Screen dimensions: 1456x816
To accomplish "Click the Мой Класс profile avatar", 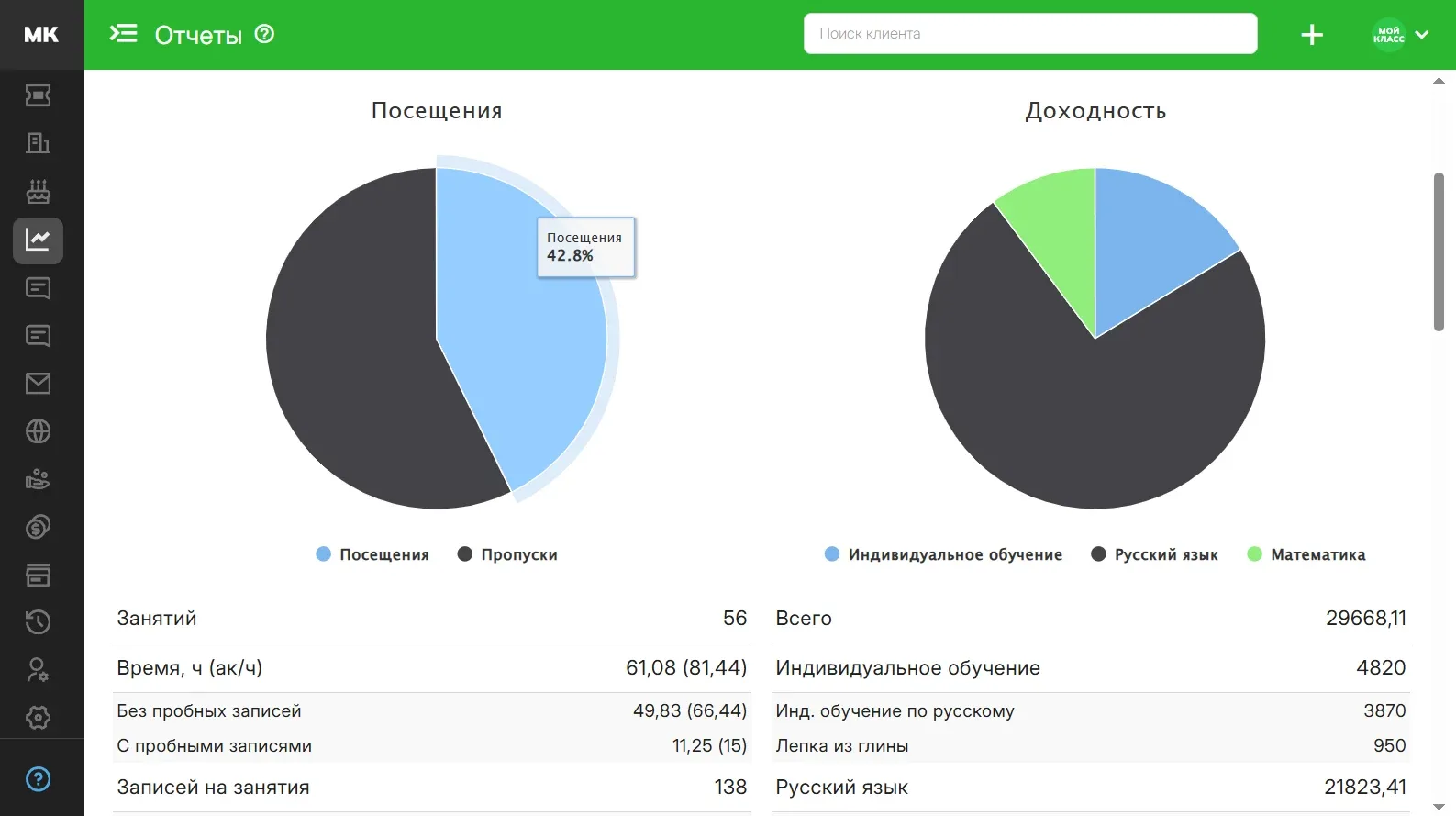I will pyautogui.click(x=1388, y=35).
